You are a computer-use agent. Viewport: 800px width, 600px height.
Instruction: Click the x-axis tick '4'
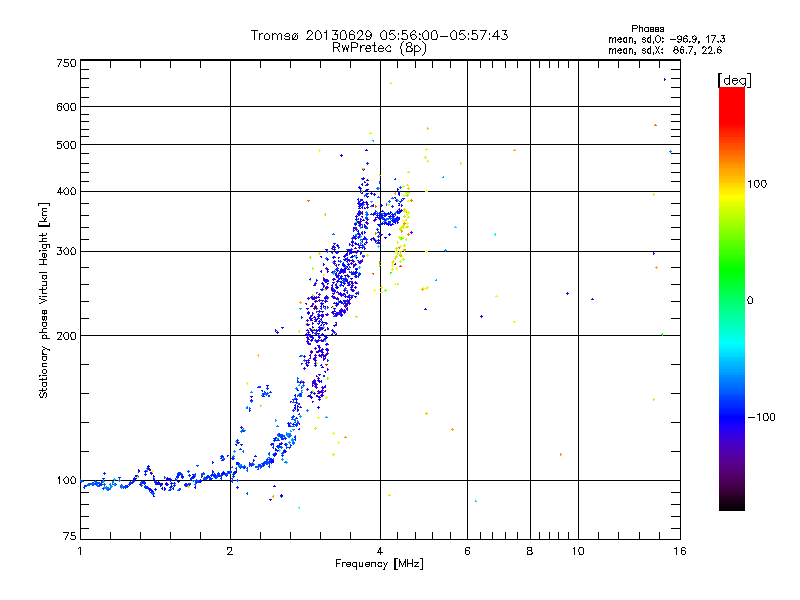coord(380,551)
